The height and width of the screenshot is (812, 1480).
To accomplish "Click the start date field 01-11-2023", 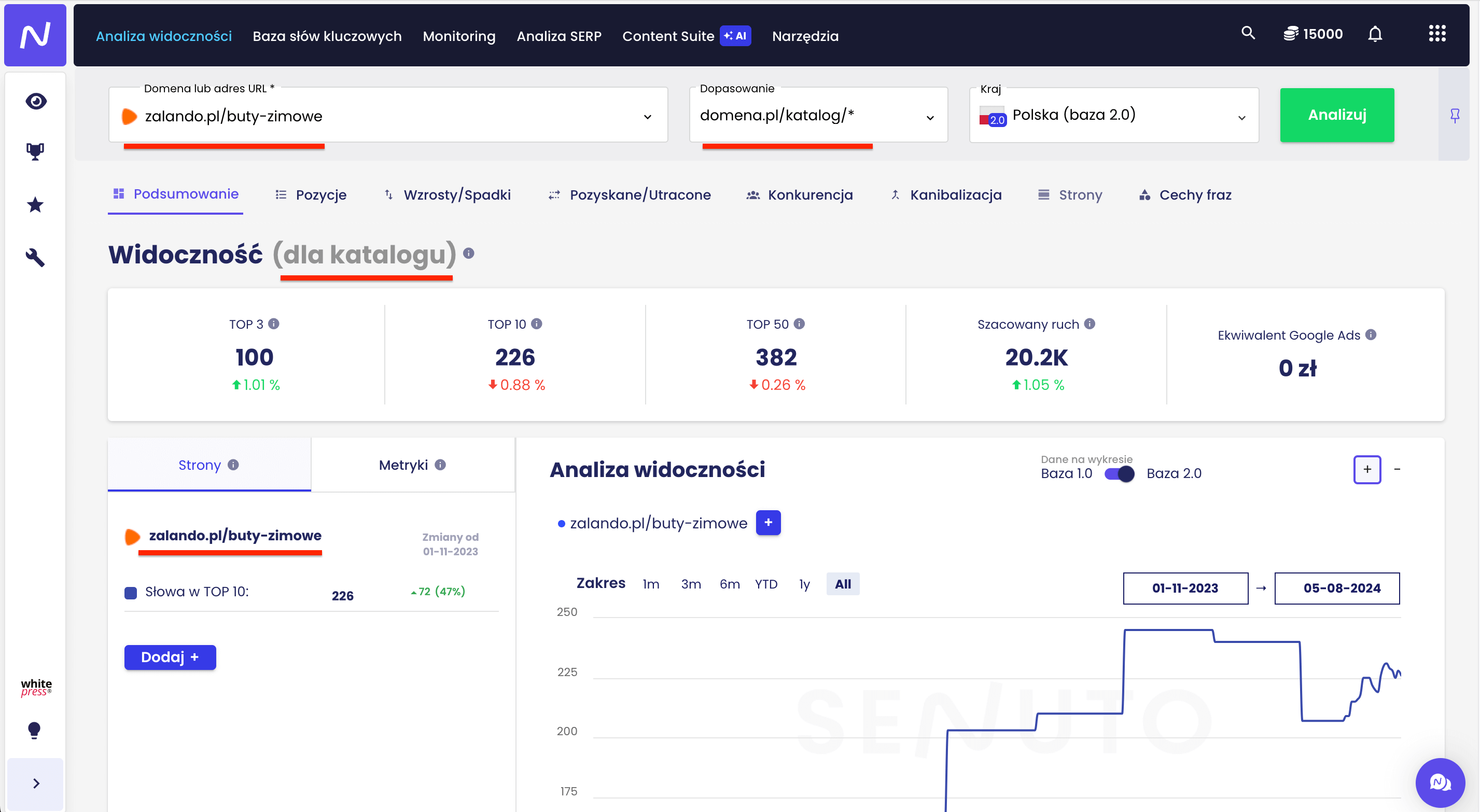I will coord(1185,588).
